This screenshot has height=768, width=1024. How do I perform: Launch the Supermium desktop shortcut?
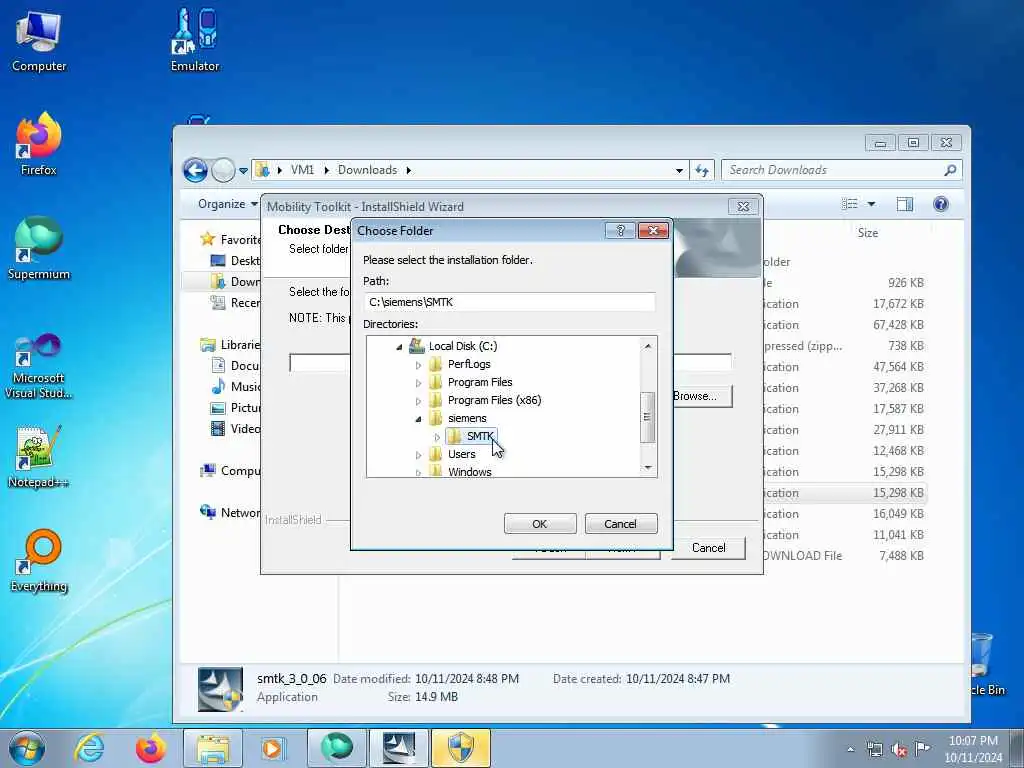(x=39, y=248)
